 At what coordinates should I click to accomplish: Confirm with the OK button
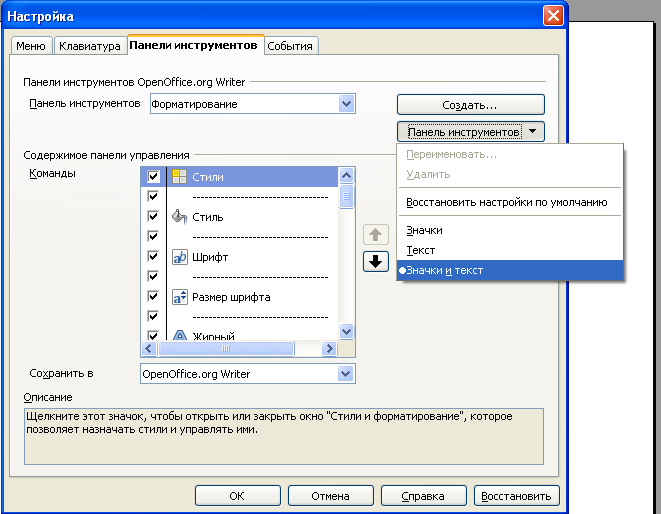tap(238, 495)
